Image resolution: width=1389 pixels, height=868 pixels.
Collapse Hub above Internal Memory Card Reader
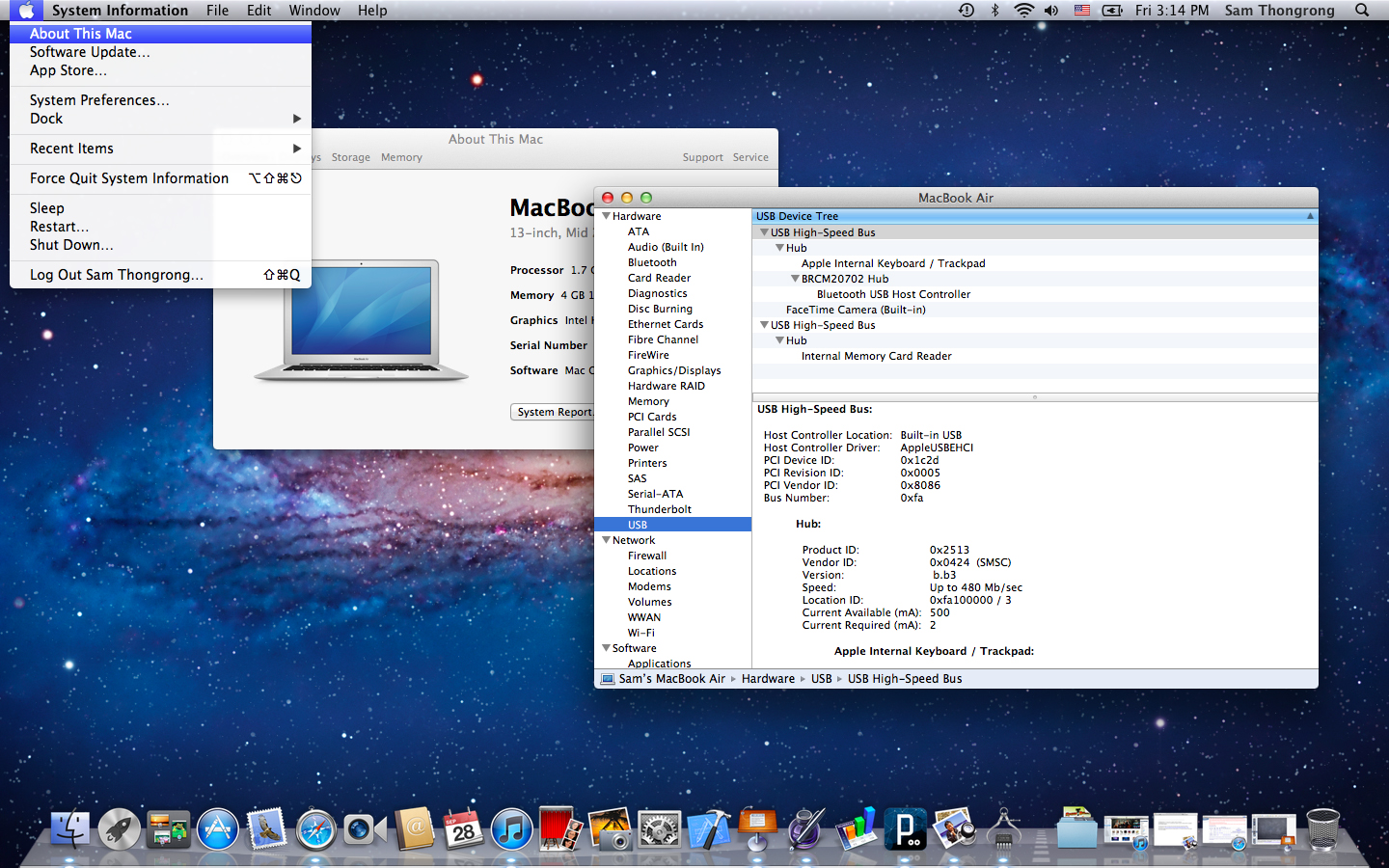(x=779, y=340)
